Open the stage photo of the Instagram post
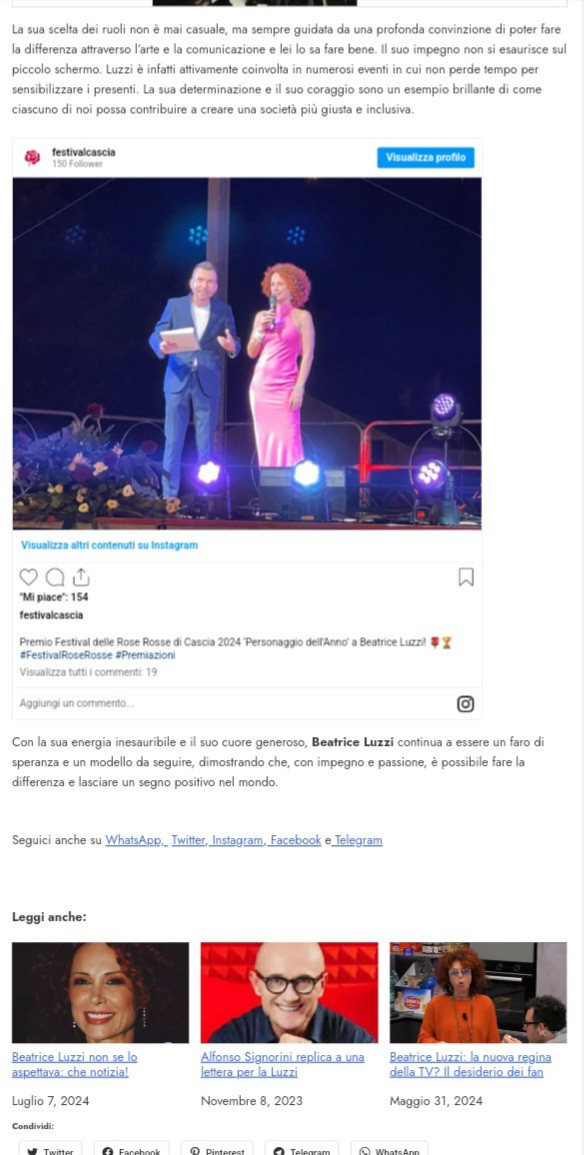584x1155 pixels. tap(247, 354)
